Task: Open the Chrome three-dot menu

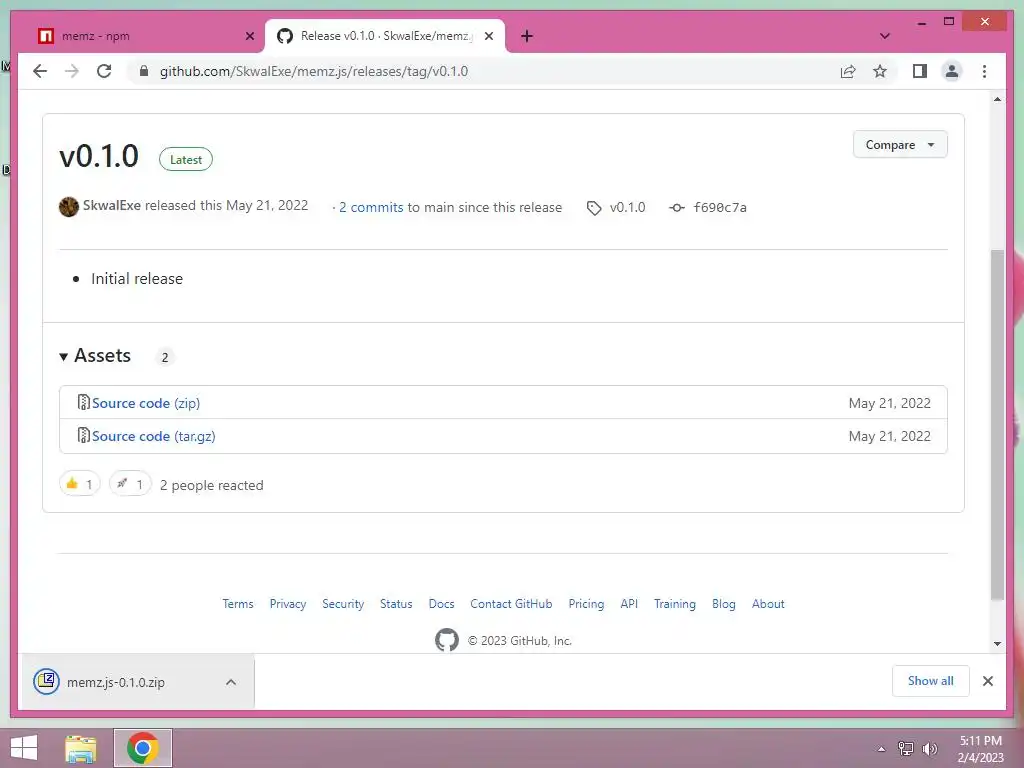Action: click(984, 71)
